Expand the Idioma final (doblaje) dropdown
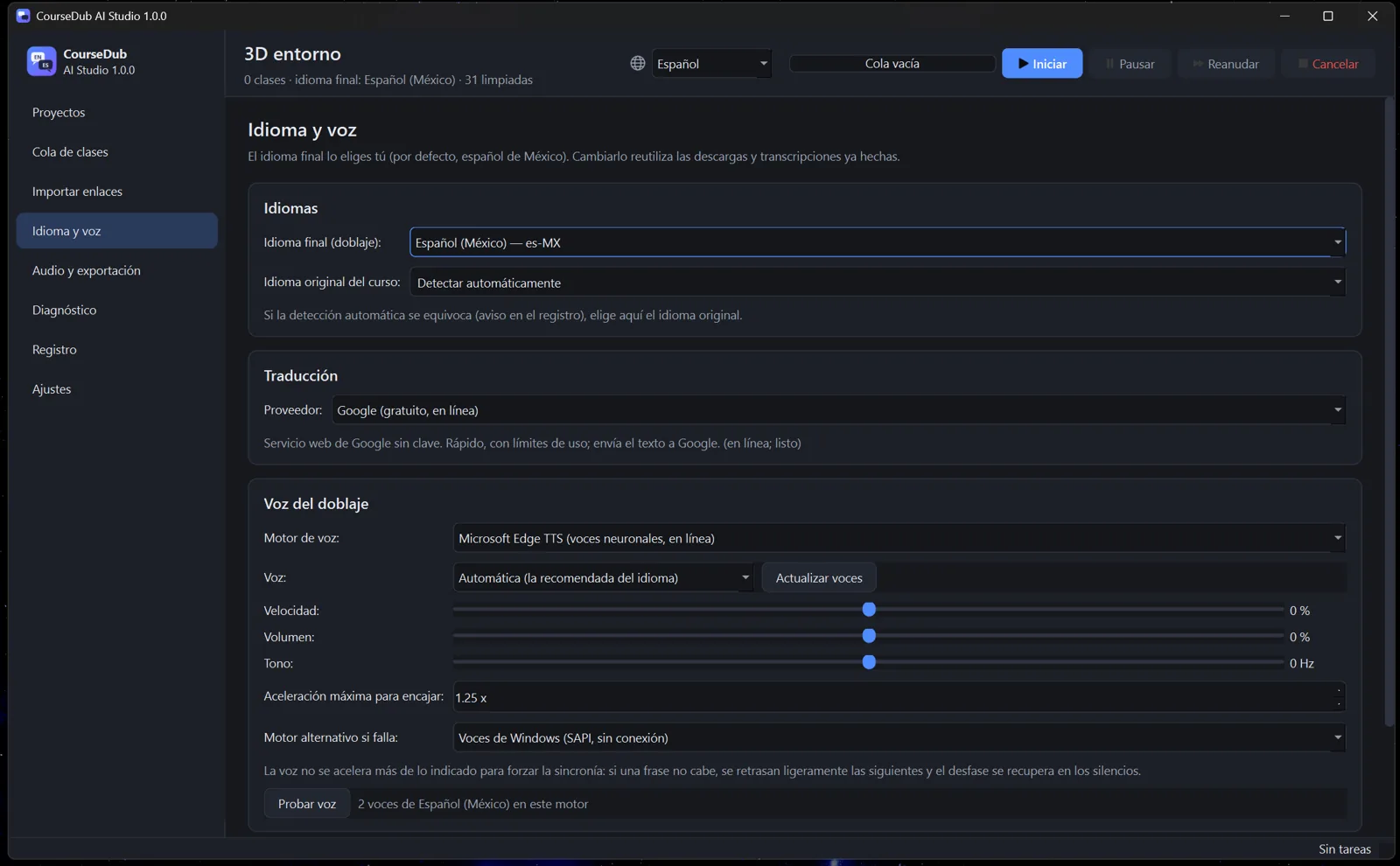Image resolution: width=1400 pixels, height=866 pixels. tap(878, 242)
